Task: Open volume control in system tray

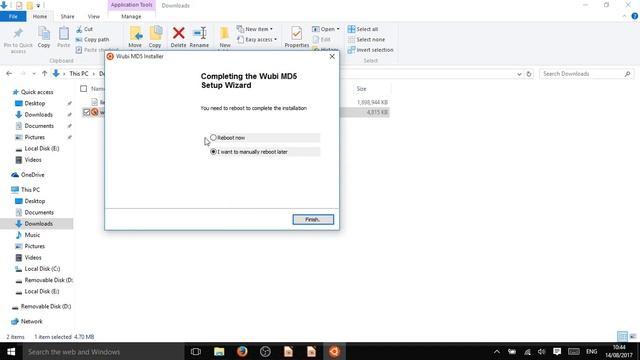Action: coord(542,351)
